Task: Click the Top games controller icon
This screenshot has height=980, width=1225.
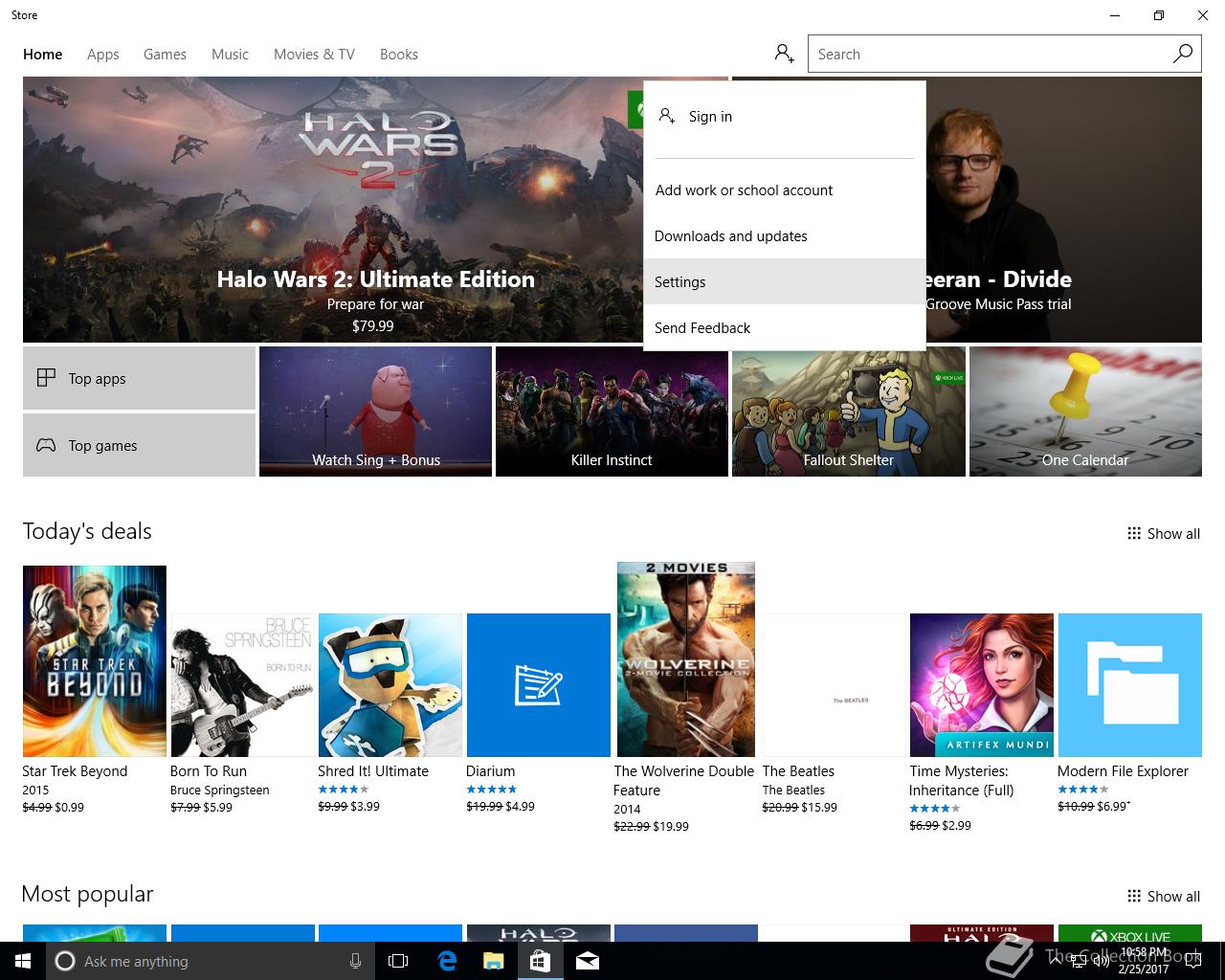Action: 46,445
